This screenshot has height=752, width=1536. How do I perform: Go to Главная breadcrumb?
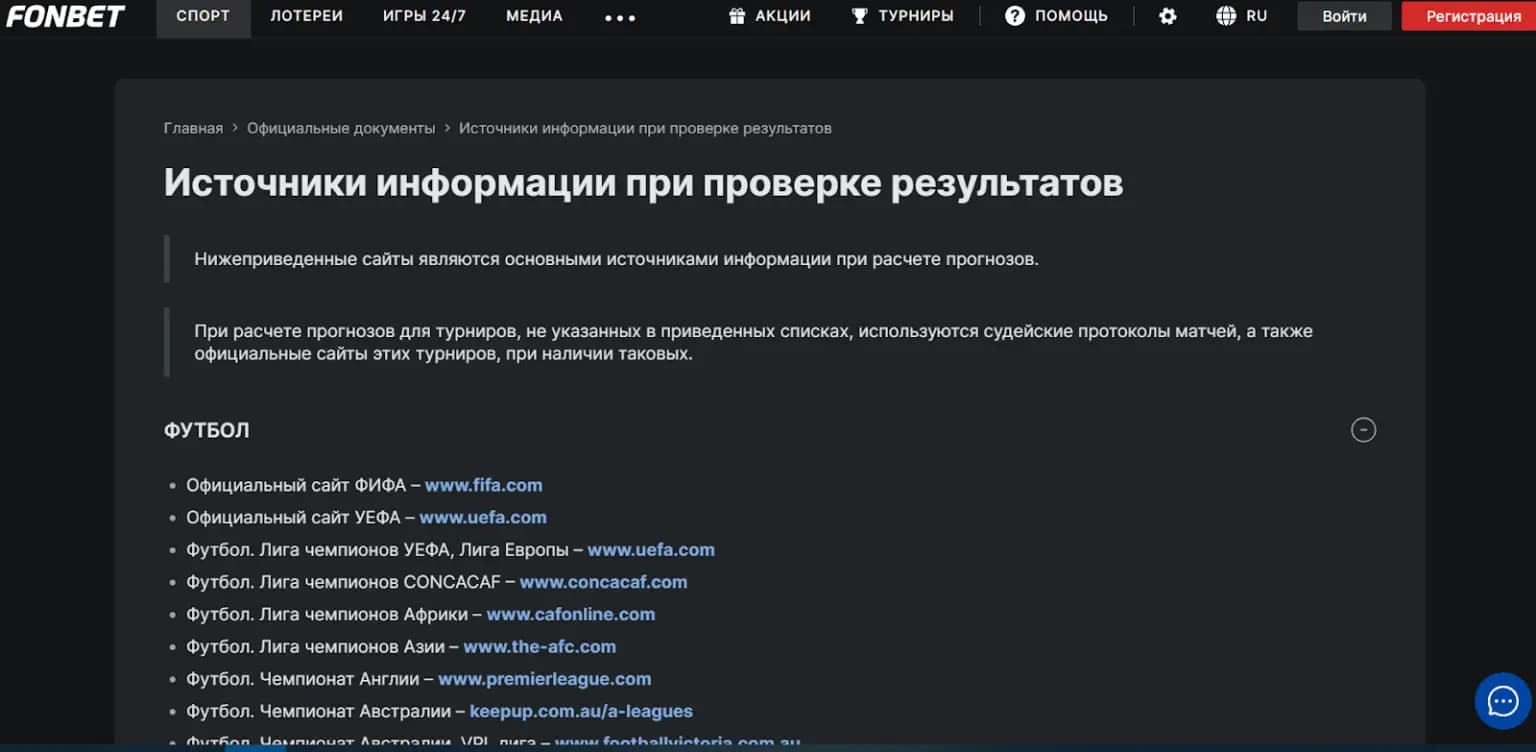coord(193,128)
